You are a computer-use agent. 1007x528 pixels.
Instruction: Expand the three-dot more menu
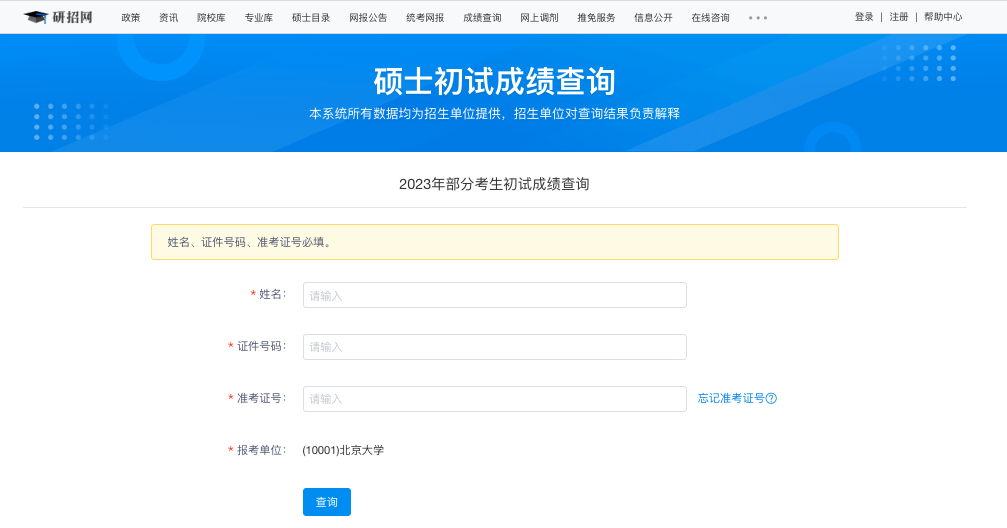pyautogui.click(x=758, y=18)
